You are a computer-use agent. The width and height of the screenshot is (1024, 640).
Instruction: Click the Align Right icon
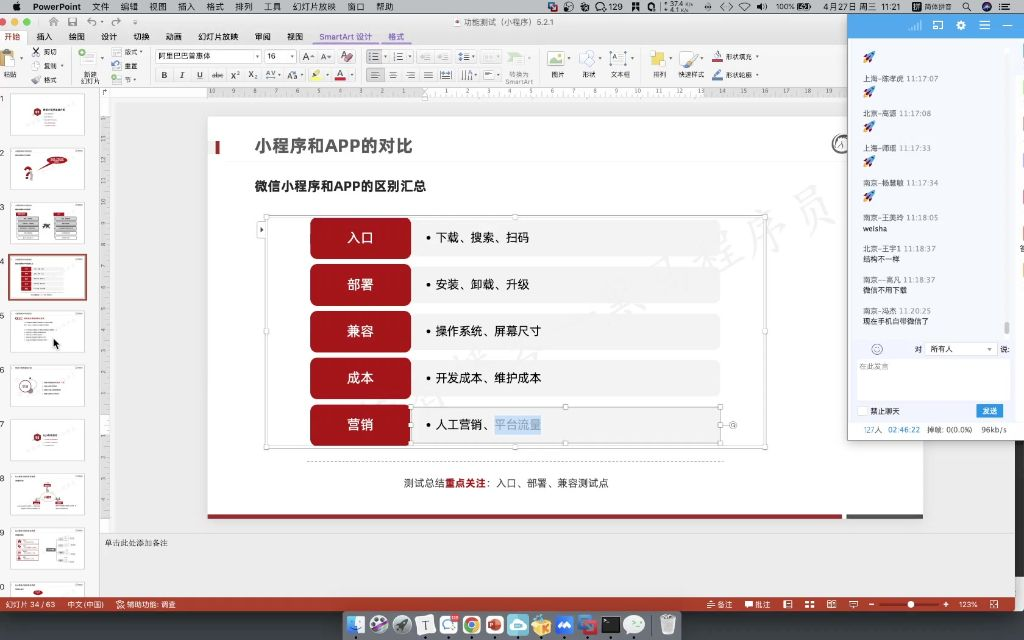411,75
